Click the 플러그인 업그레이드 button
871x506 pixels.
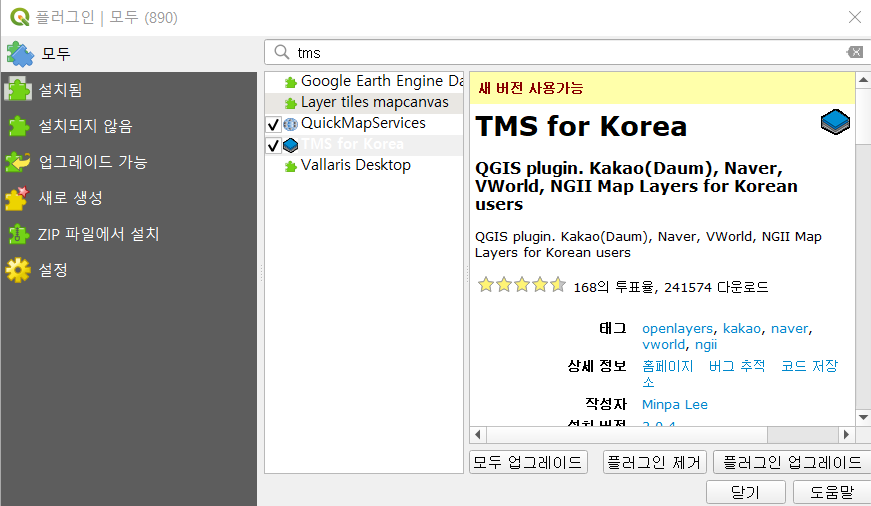(792, 462)
